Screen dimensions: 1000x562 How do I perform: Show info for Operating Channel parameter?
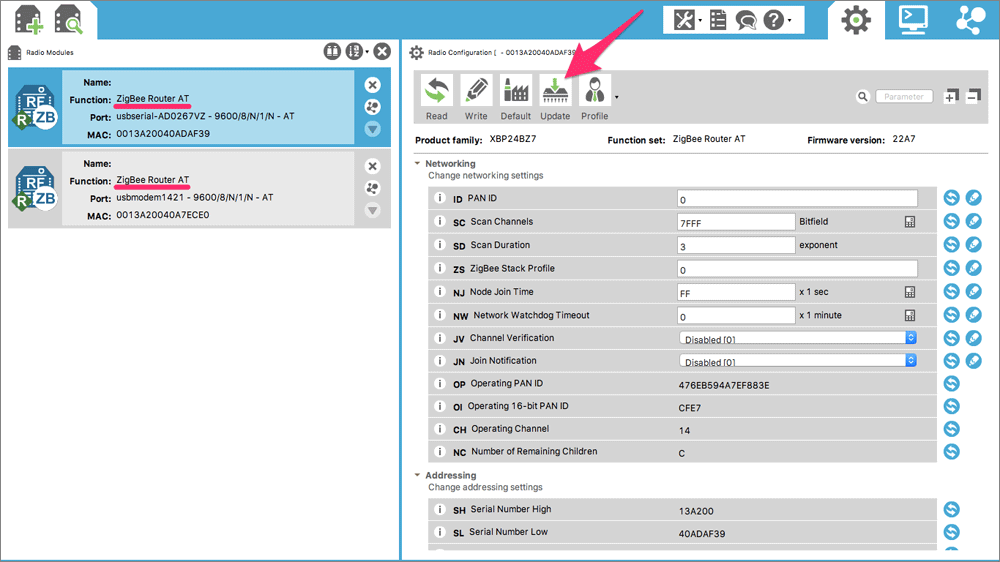coord(439,429)
